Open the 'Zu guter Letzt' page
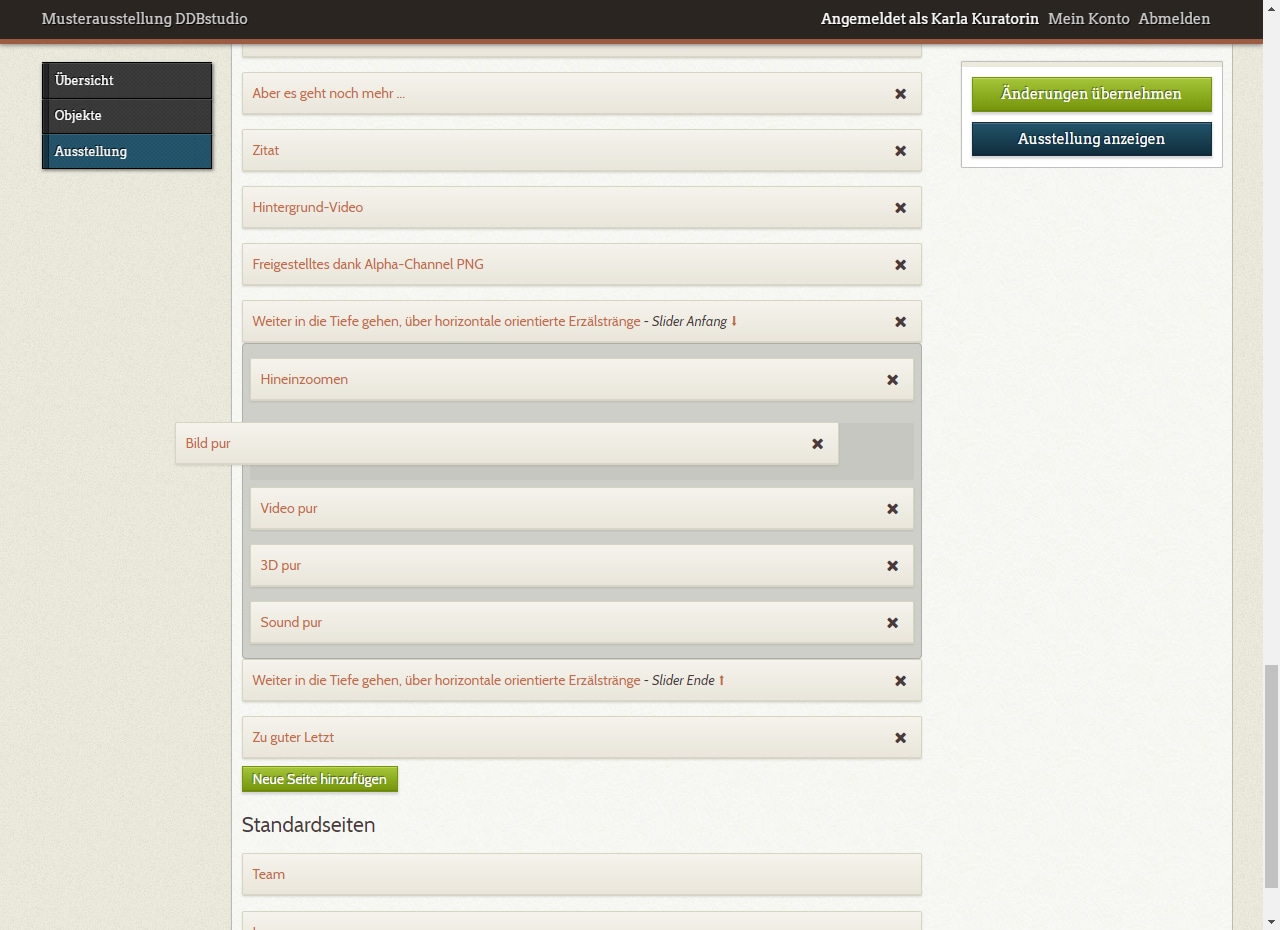Image resolution: width=1280 pixels, height=930 pixels. [x=293, y=738]
